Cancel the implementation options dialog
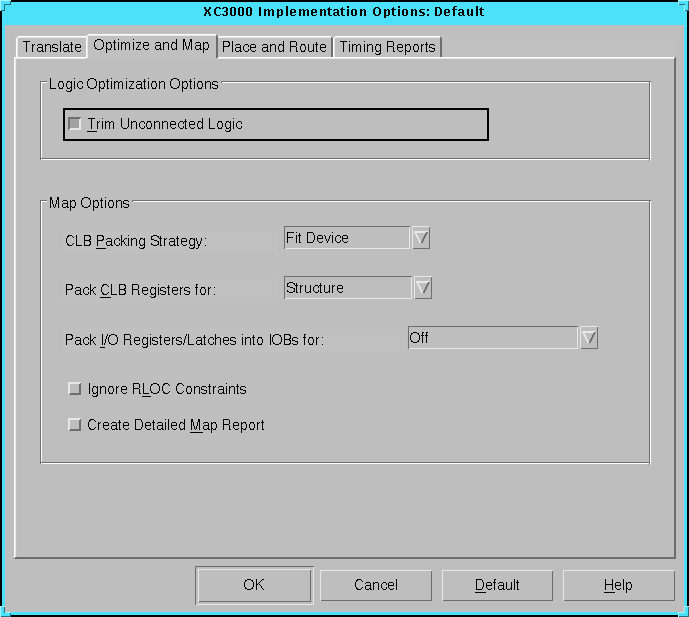Image resolution: width=689 pixels, height=617 pixels. [376, 585]
